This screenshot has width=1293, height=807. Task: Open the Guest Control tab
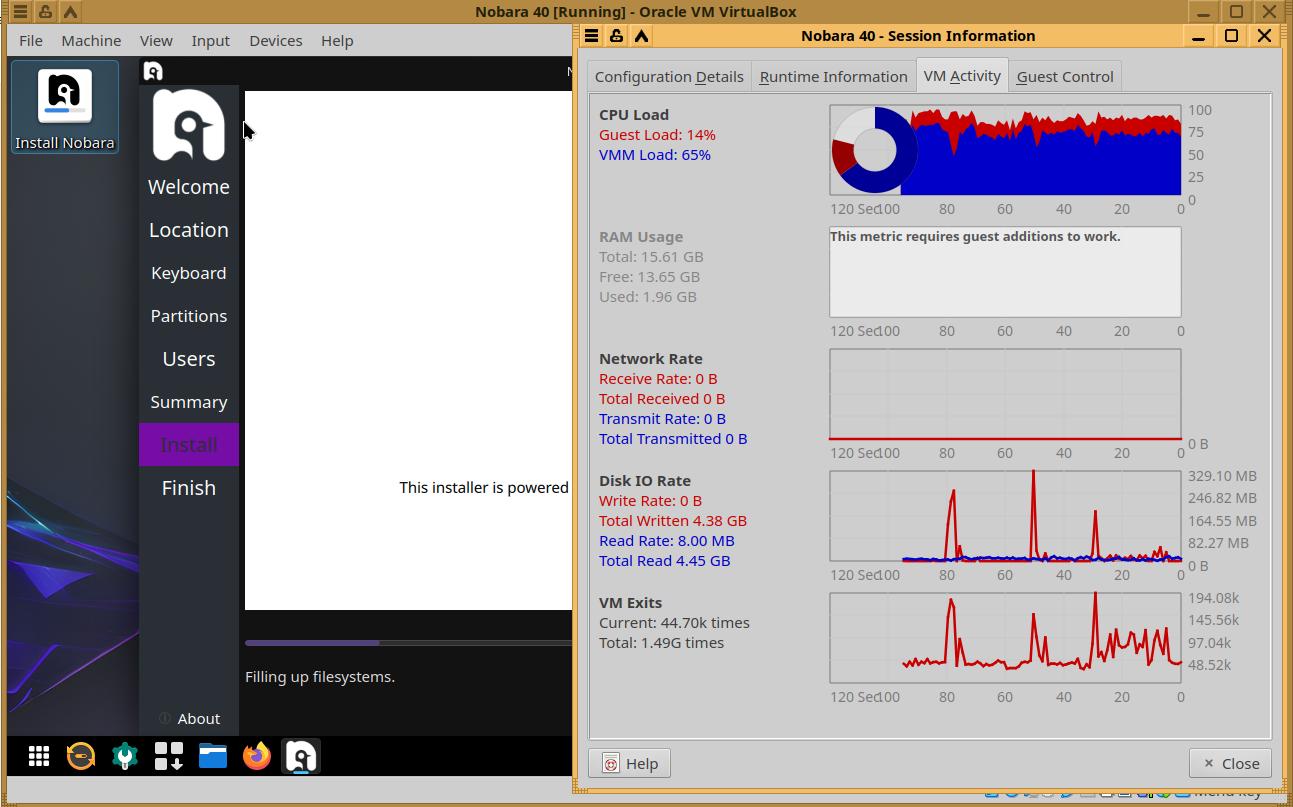[1065, 76]
